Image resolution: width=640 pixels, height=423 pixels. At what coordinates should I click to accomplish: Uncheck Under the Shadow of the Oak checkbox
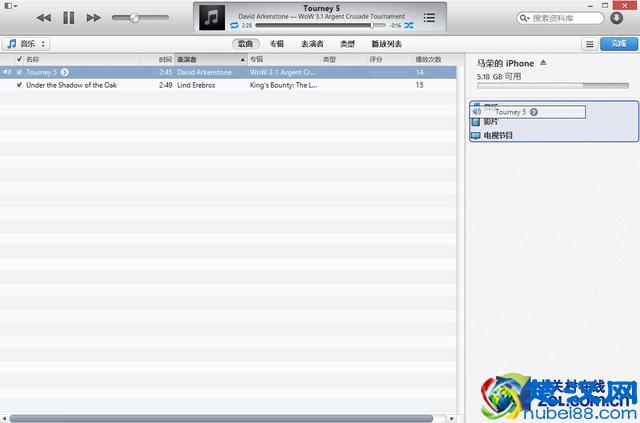pyautogui.click(x=19, y=85)
